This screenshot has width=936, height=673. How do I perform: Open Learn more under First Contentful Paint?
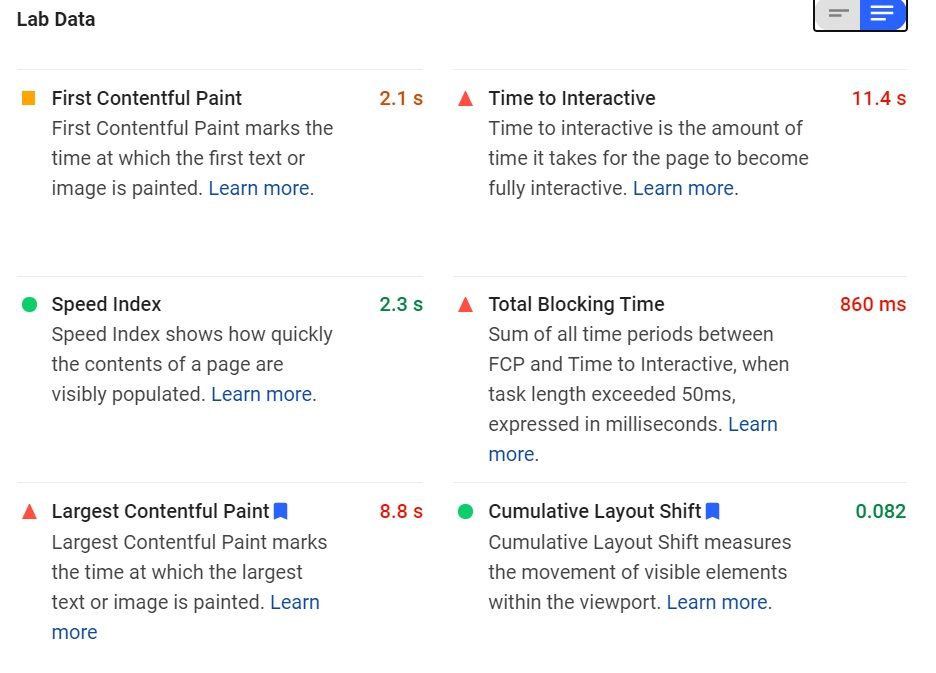tap(259, 188)
